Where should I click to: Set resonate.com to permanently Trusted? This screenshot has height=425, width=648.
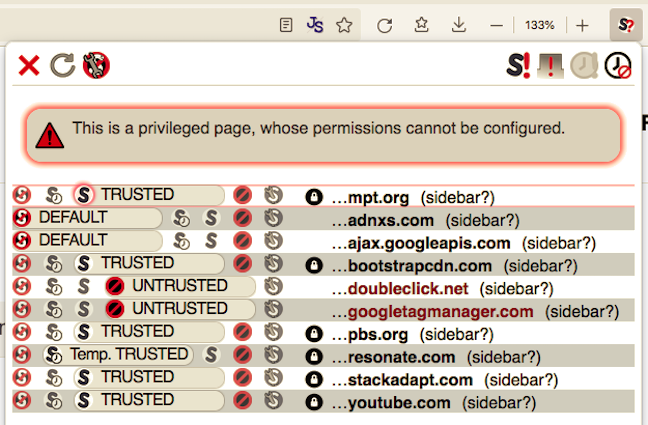(211, 355)
